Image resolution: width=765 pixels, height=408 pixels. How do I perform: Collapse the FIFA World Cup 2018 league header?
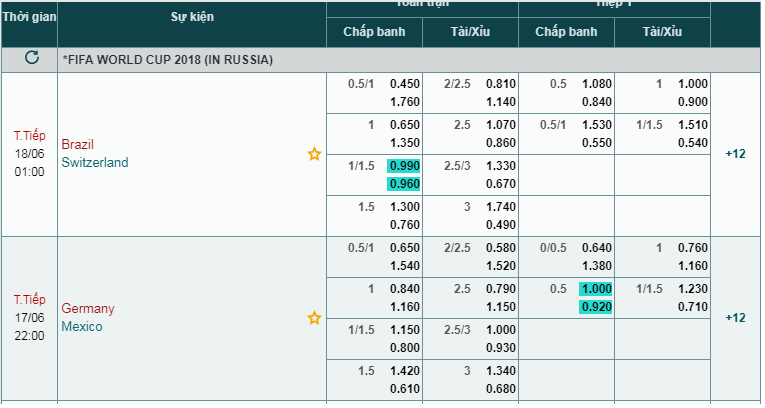167,60
